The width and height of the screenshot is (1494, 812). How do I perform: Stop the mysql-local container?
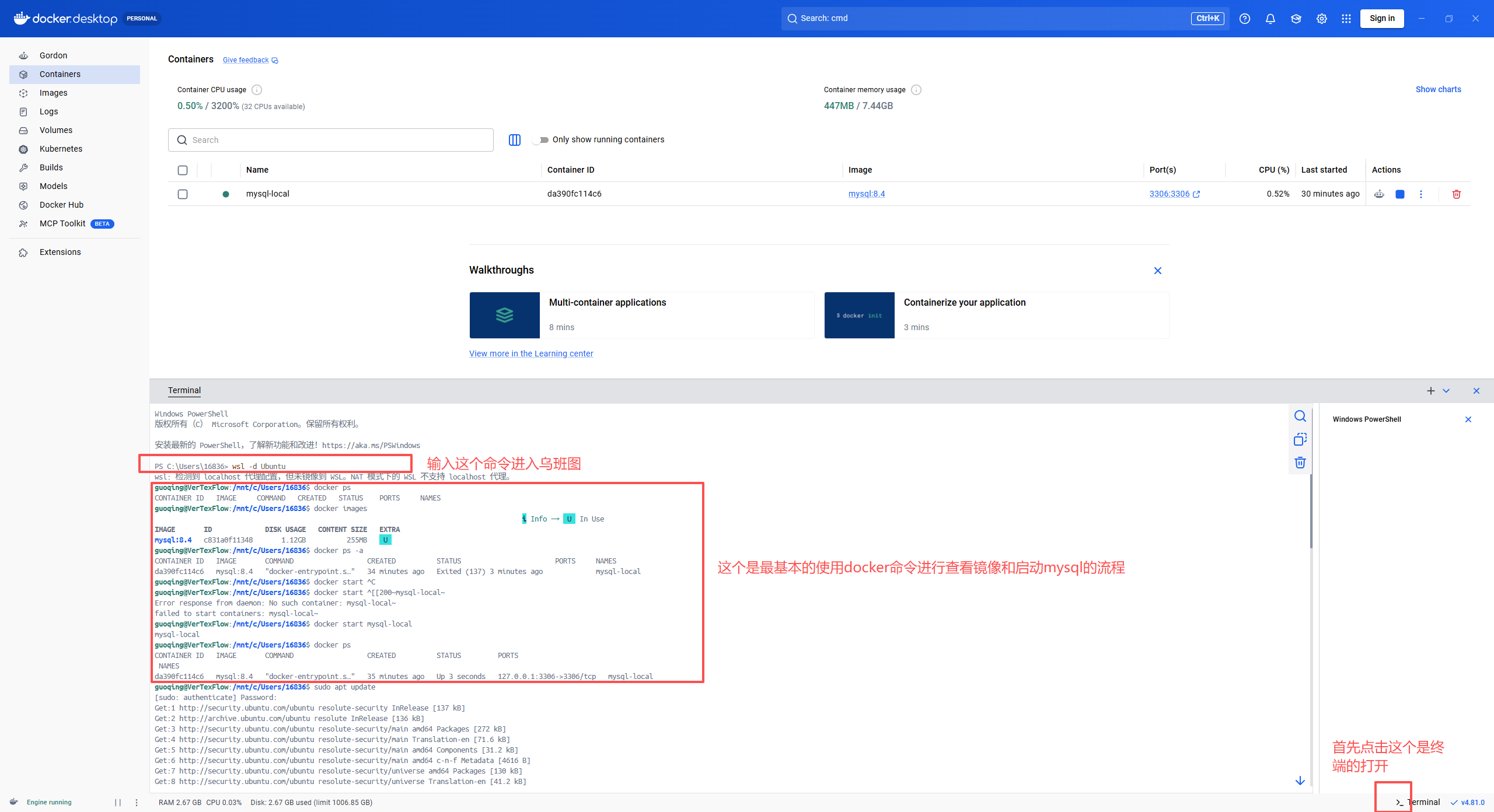pyautogui.click(x=1400, y=194)
